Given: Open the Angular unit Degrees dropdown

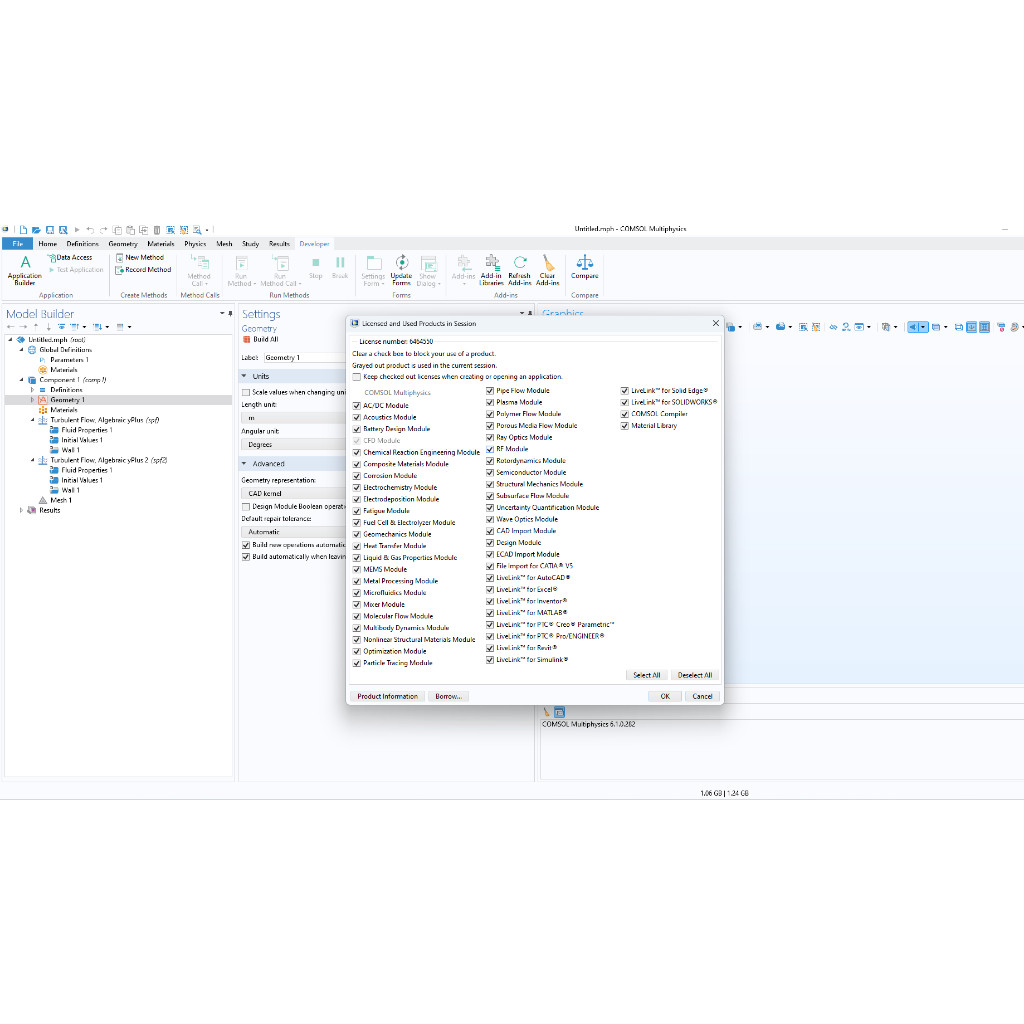Looking at the screenshot, I should point(293,445).
